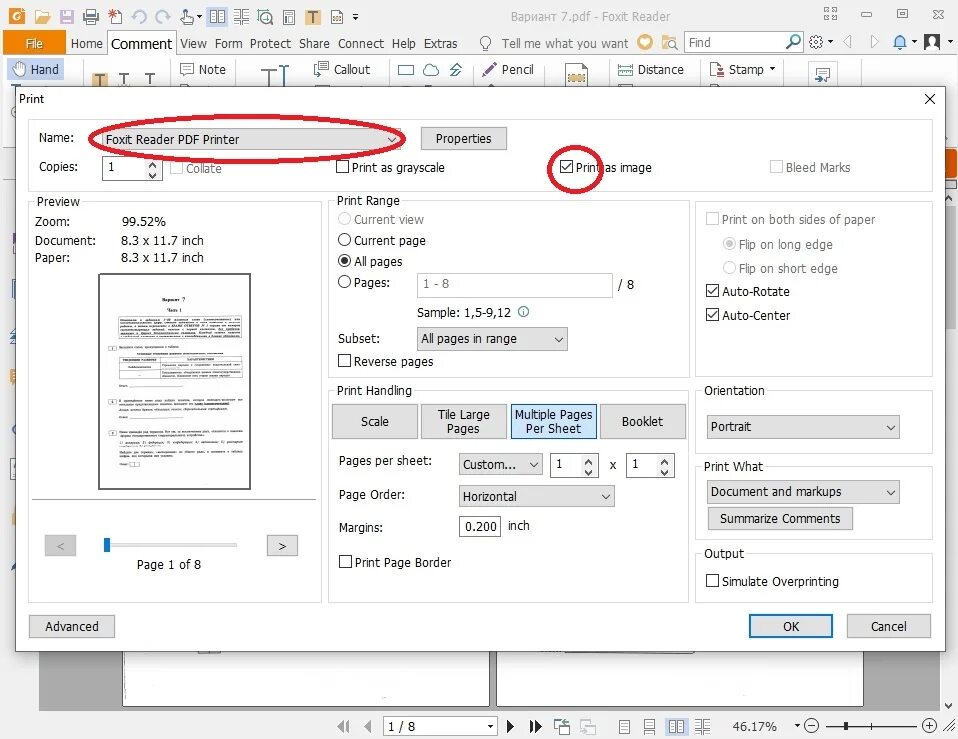Open the File menu

click(34, 43)
